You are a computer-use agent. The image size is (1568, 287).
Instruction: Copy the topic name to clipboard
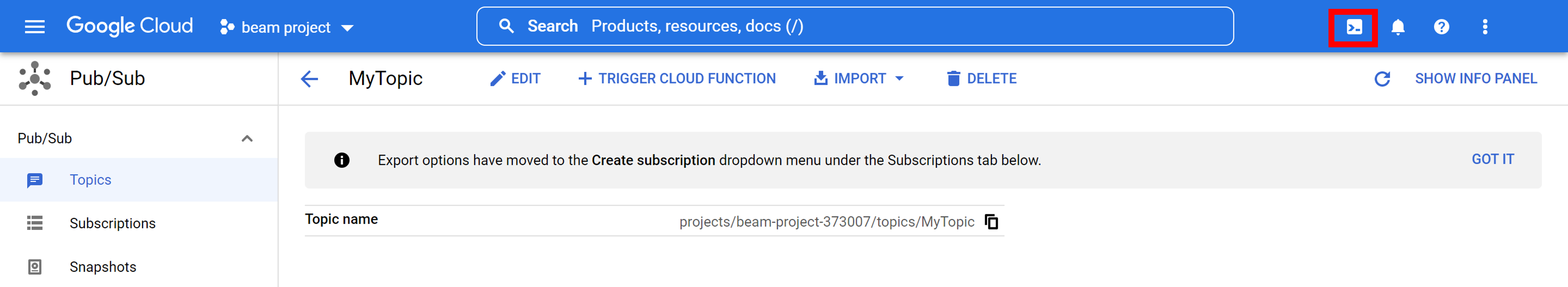coord(991,221)
